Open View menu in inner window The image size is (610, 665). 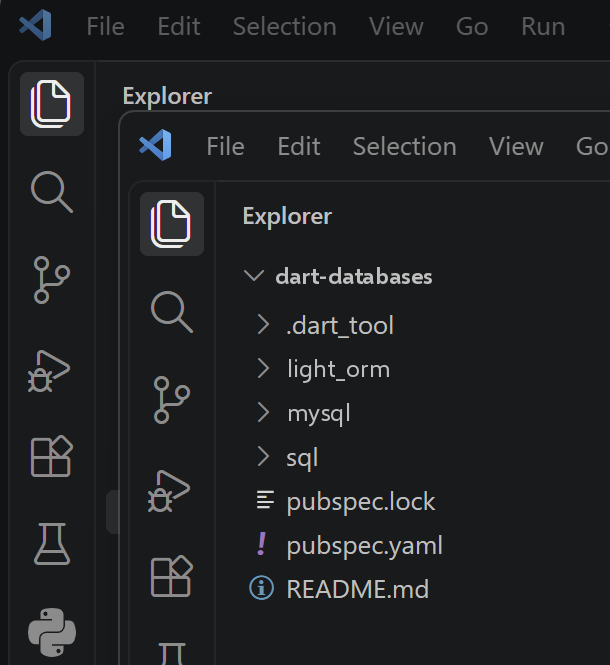tap(516, 147)
